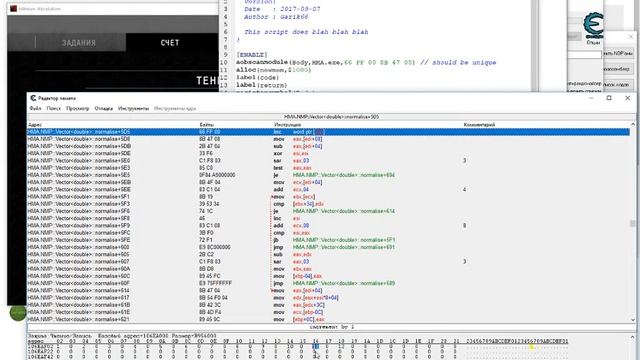The width and height of the screenshot is (640, 360).
Task: Click script line '[ENABLE]'
Action: tap(252, 55)
